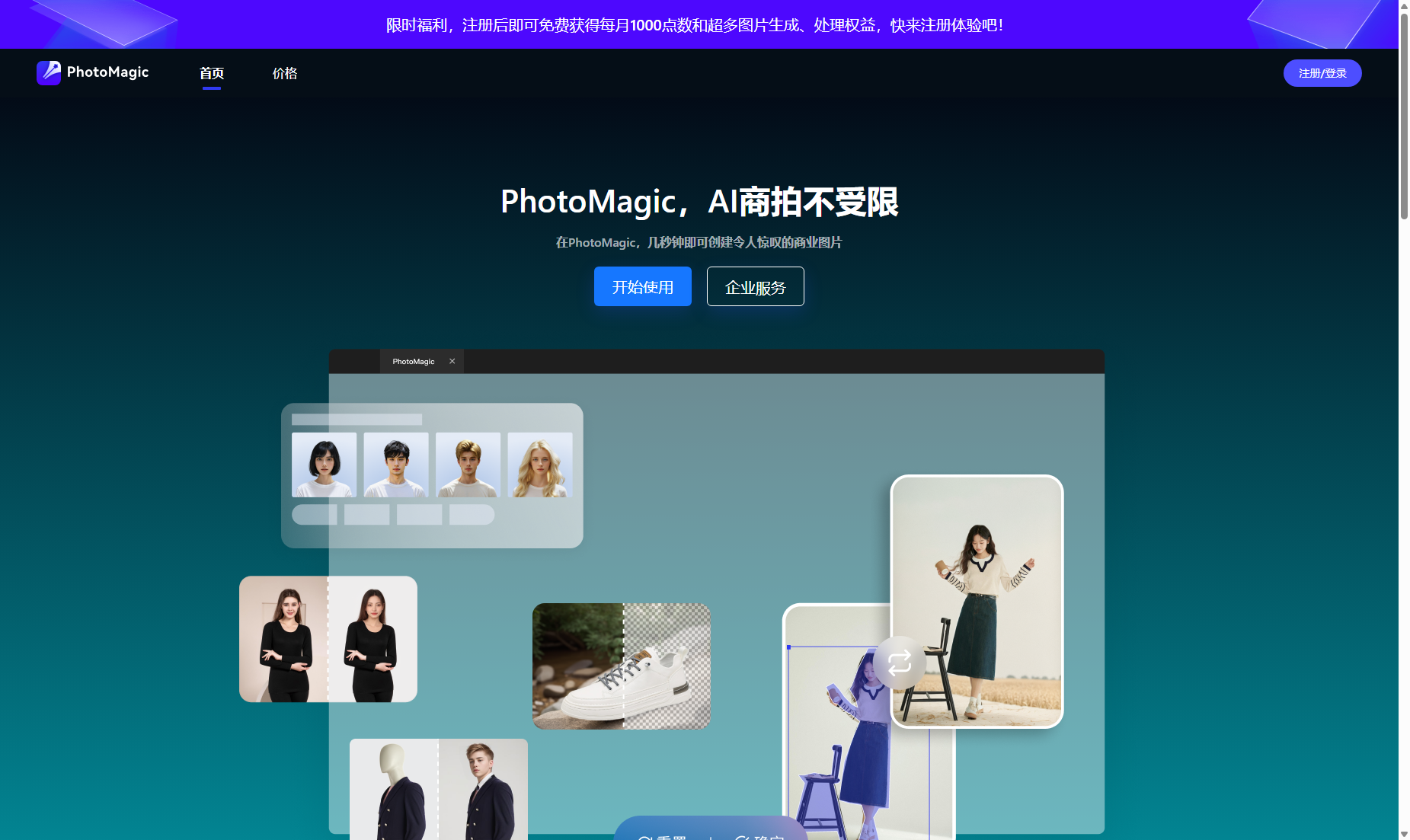Click the 注册/登录 button
Image resolution: width=1410 pixels, height=840 pixels.
[1322, 73]
